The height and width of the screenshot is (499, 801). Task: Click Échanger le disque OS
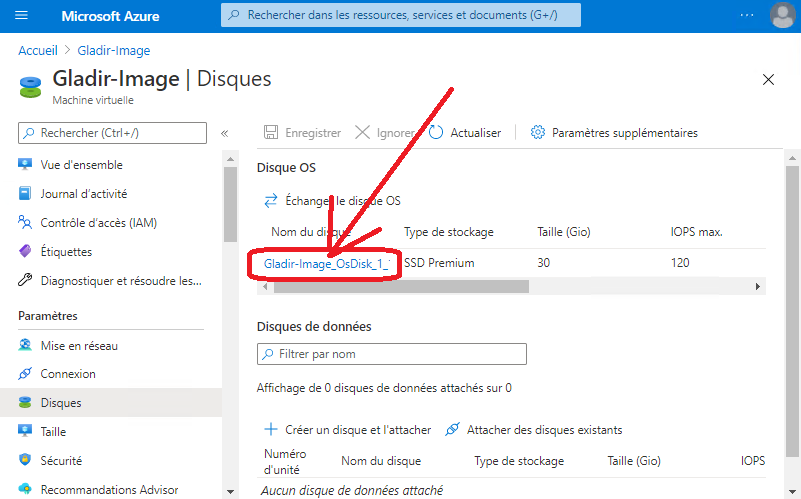click(333, 201)
